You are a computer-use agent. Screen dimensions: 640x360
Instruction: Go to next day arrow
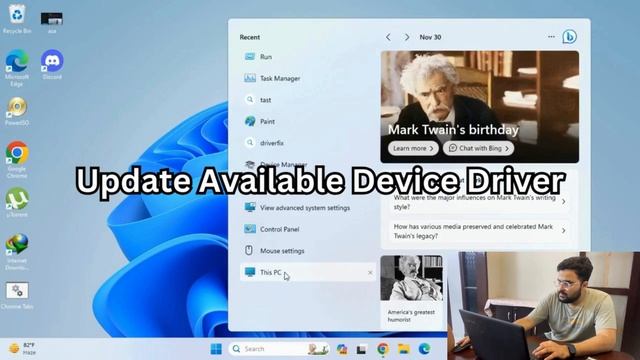coord(407,37)
